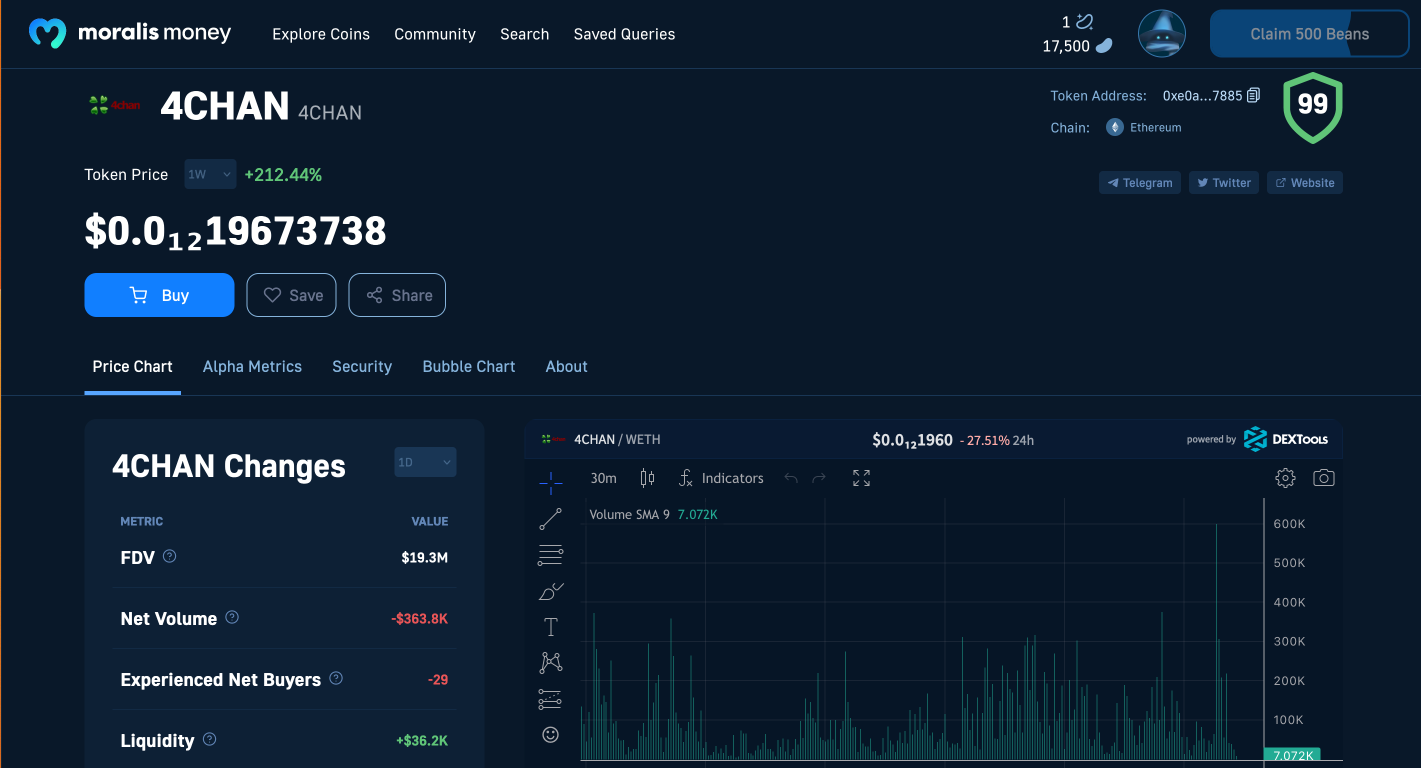This screenshot has width=1421, height=768.
Task: Open the Indicators menu
Action: (721, 478)
